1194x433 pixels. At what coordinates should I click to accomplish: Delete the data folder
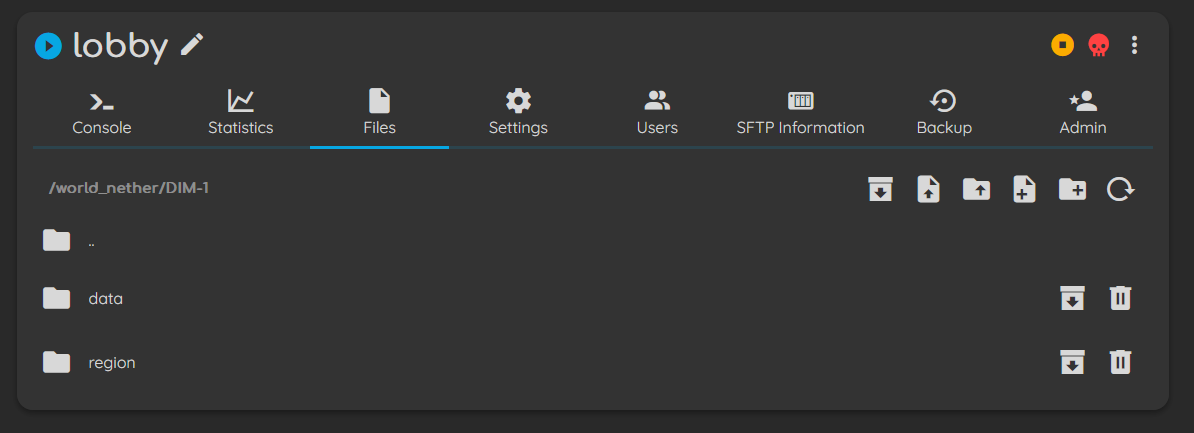pyautogui.click(x=1120, y=298)
